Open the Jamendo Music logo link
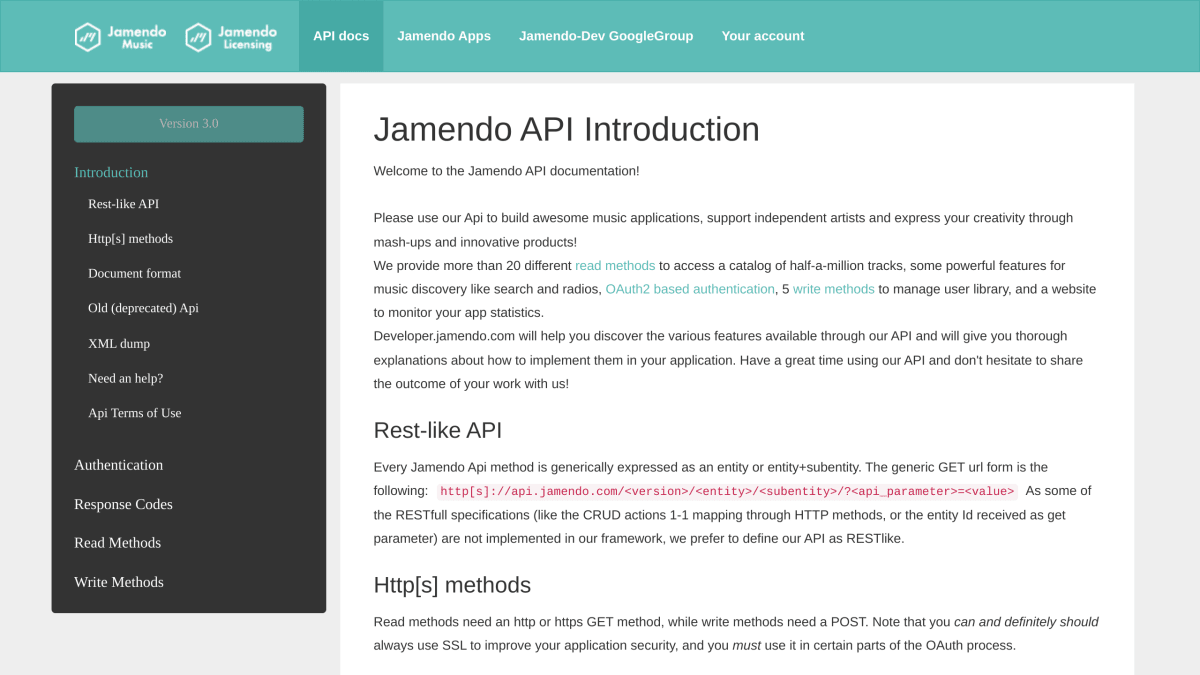Screen dimensions: 1200x675 click(120, 37)
